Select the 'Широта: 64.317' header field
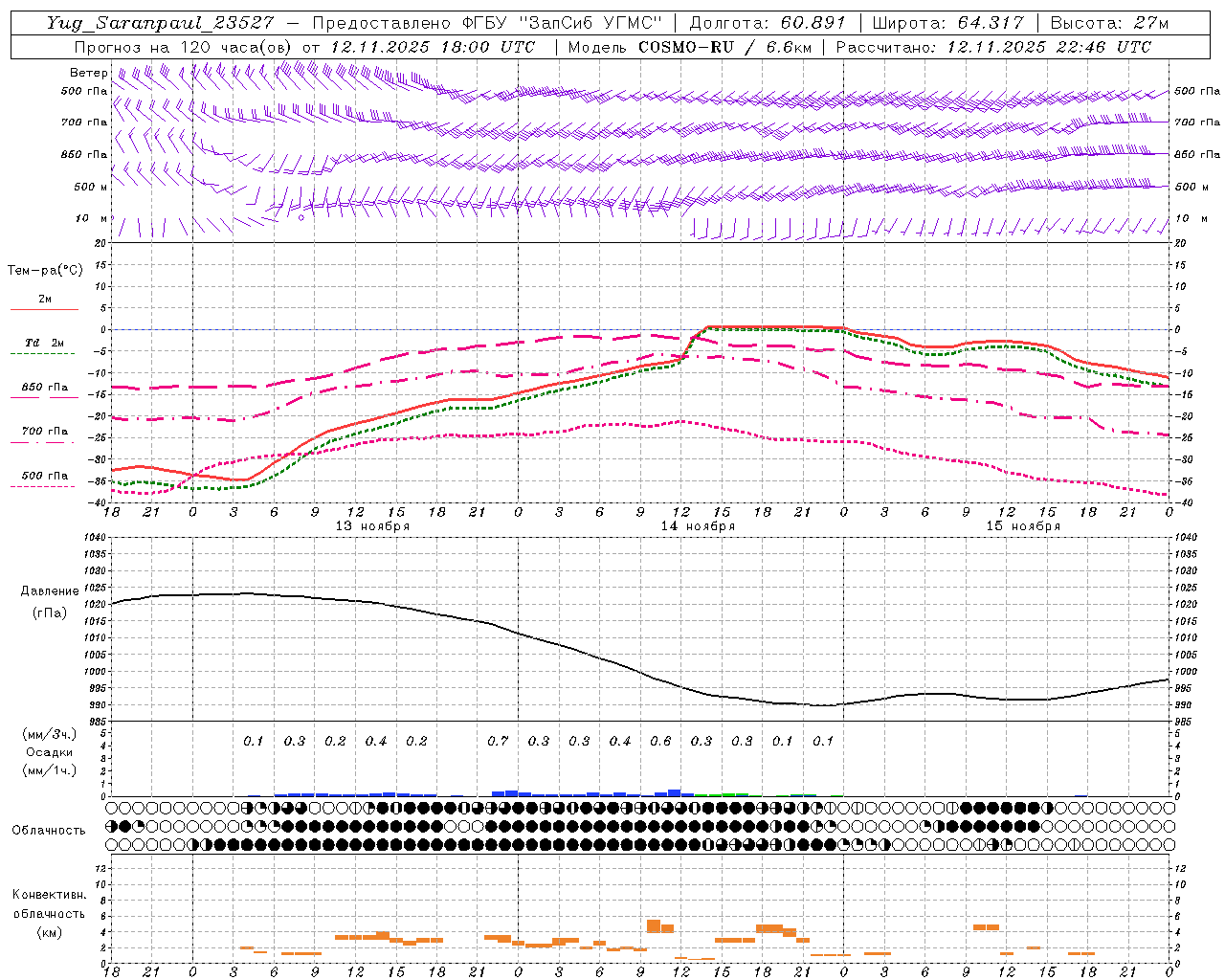The height and width of the screenshot is (980, 1225). [948, 23]
